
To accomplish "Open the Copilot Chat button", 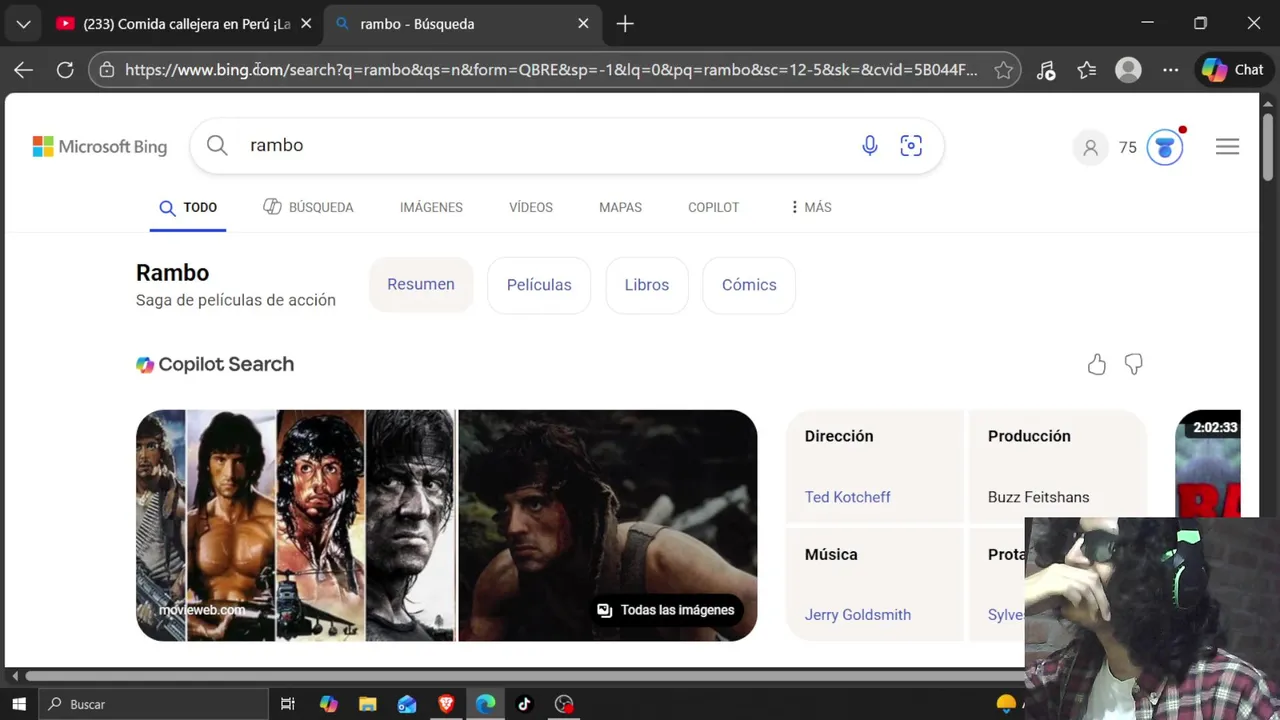I will (x=1233, y=70).
